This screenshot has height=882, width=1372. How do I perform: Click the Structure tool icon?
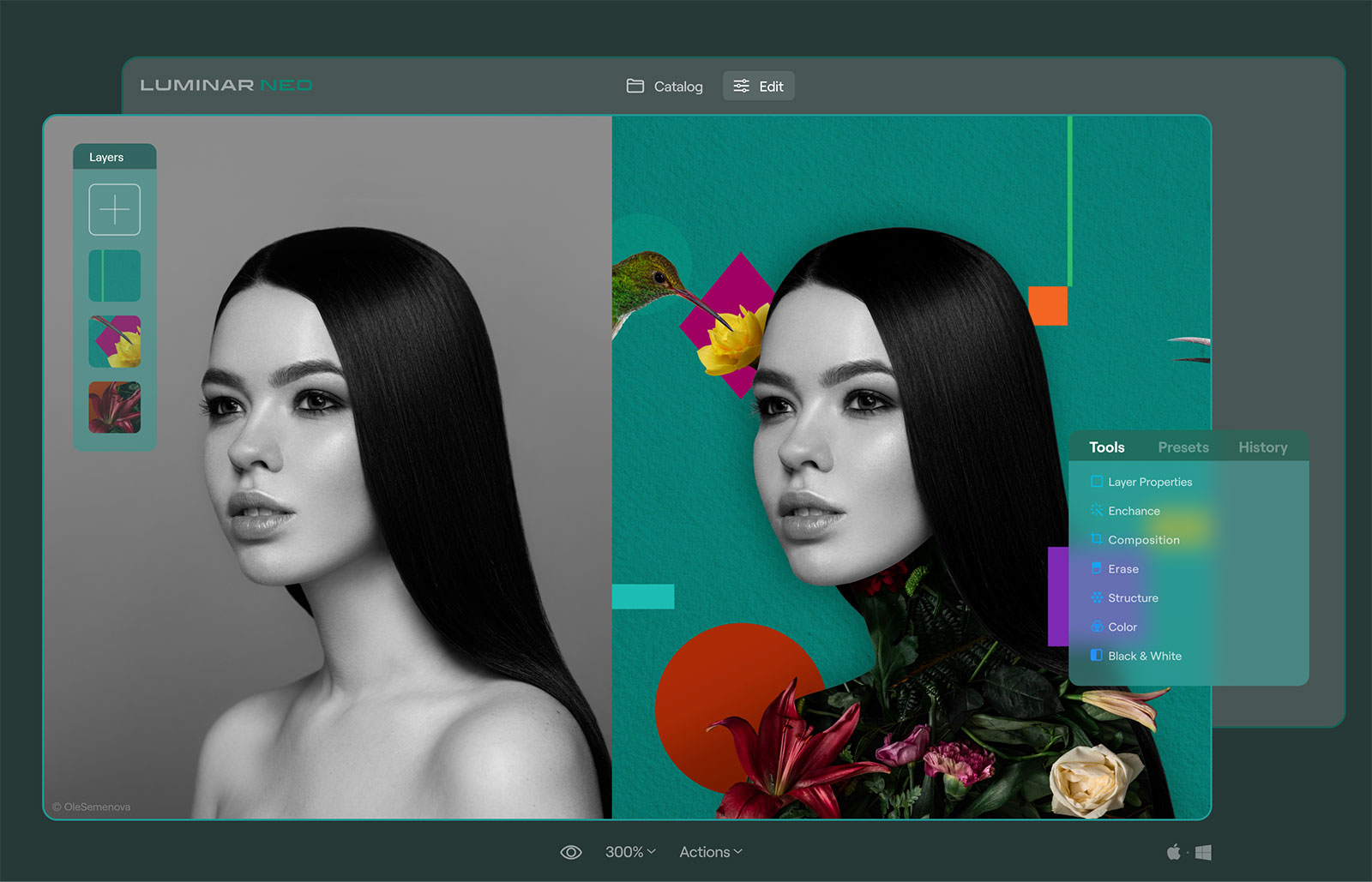tap(1096, 597)
